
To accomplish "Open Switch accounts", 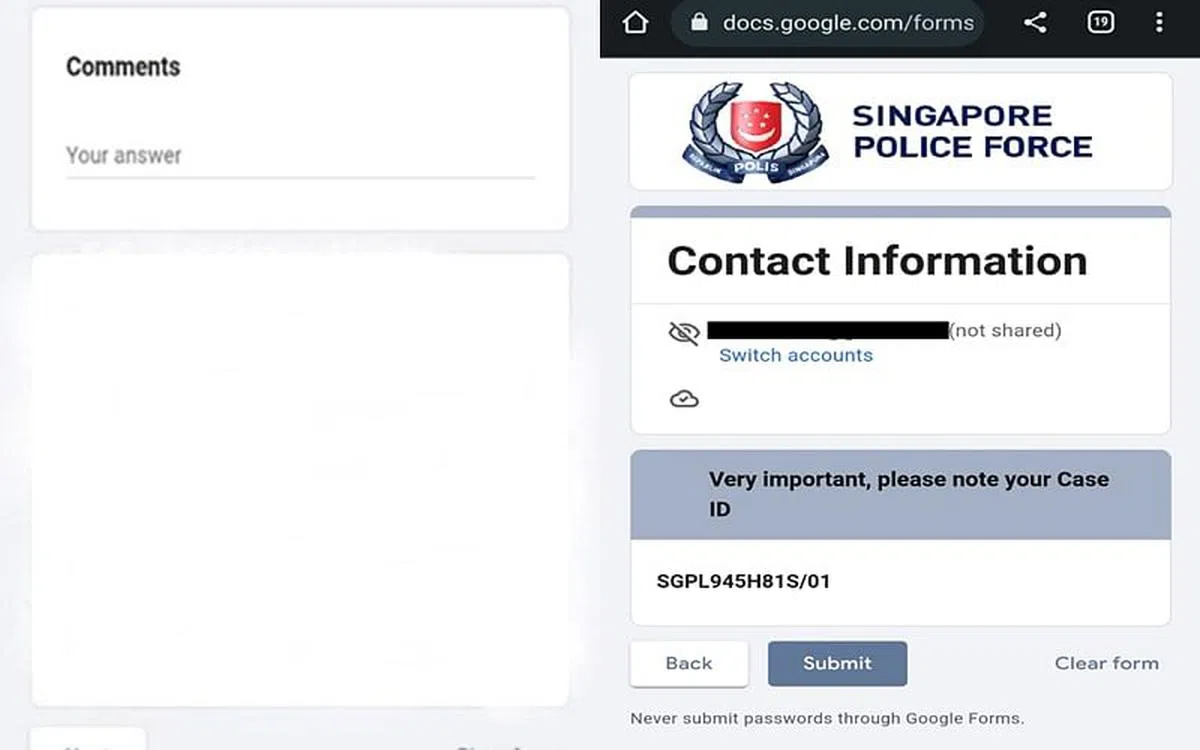I will coord(795,355).
